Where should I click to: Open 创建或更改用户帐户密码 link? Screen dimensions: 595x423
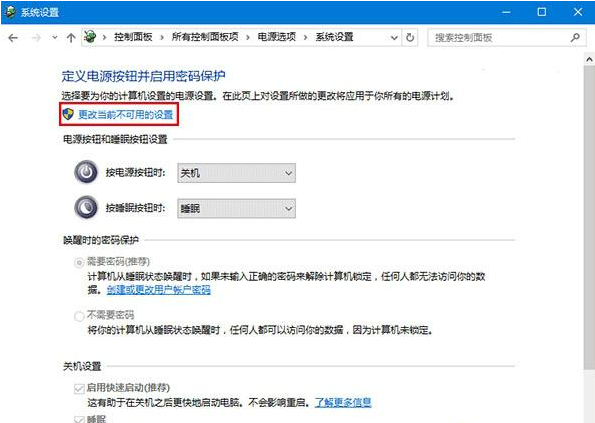pos(159,290)
